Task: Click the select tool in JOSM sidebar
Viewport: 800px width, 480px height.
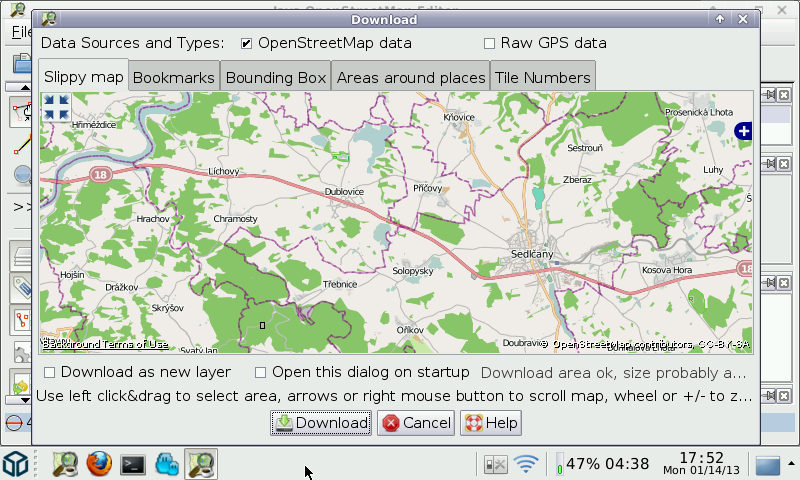Action: point(20,112)
